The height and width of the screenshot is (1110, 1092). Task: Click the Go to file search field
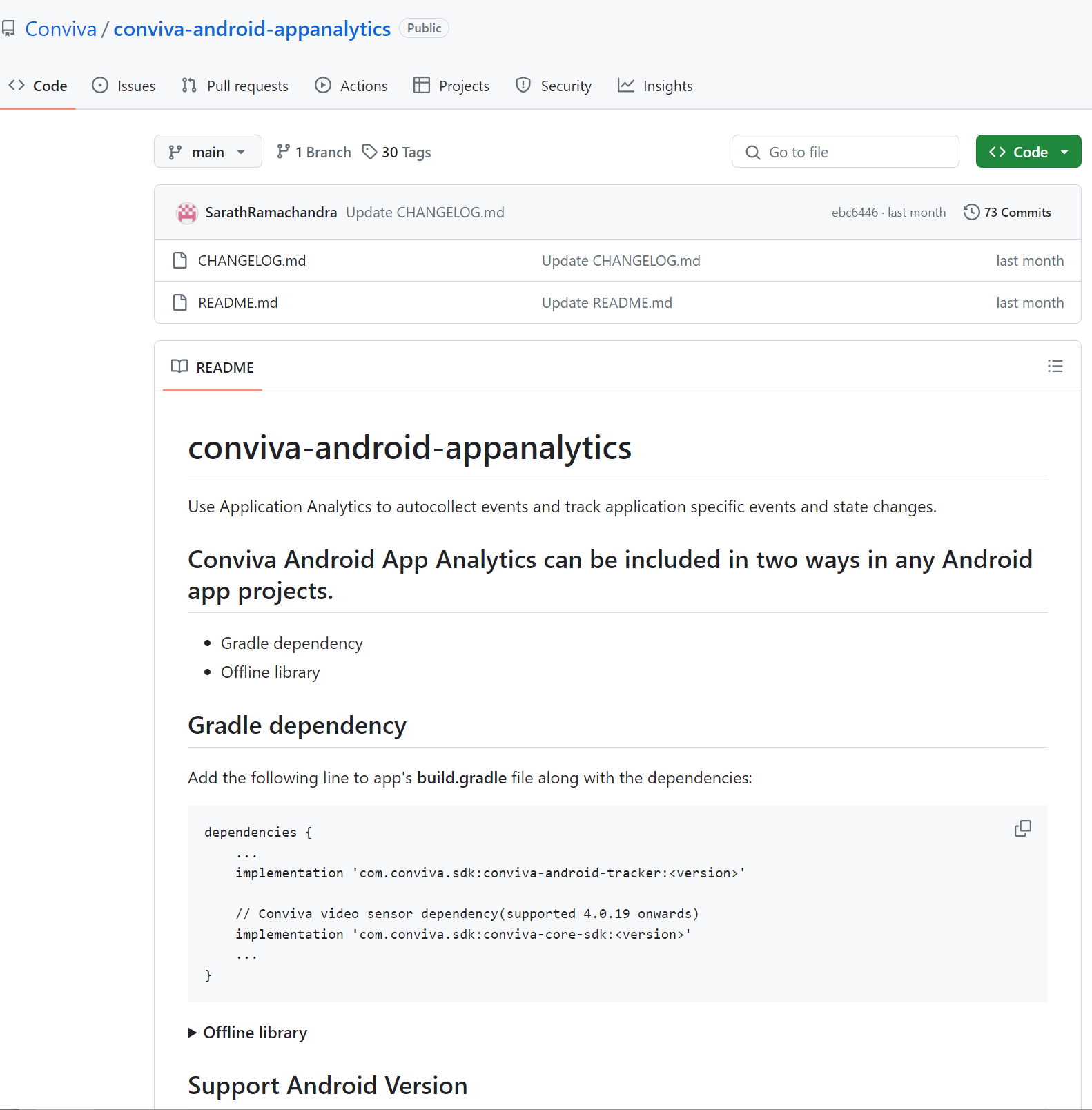click(845, 152)
